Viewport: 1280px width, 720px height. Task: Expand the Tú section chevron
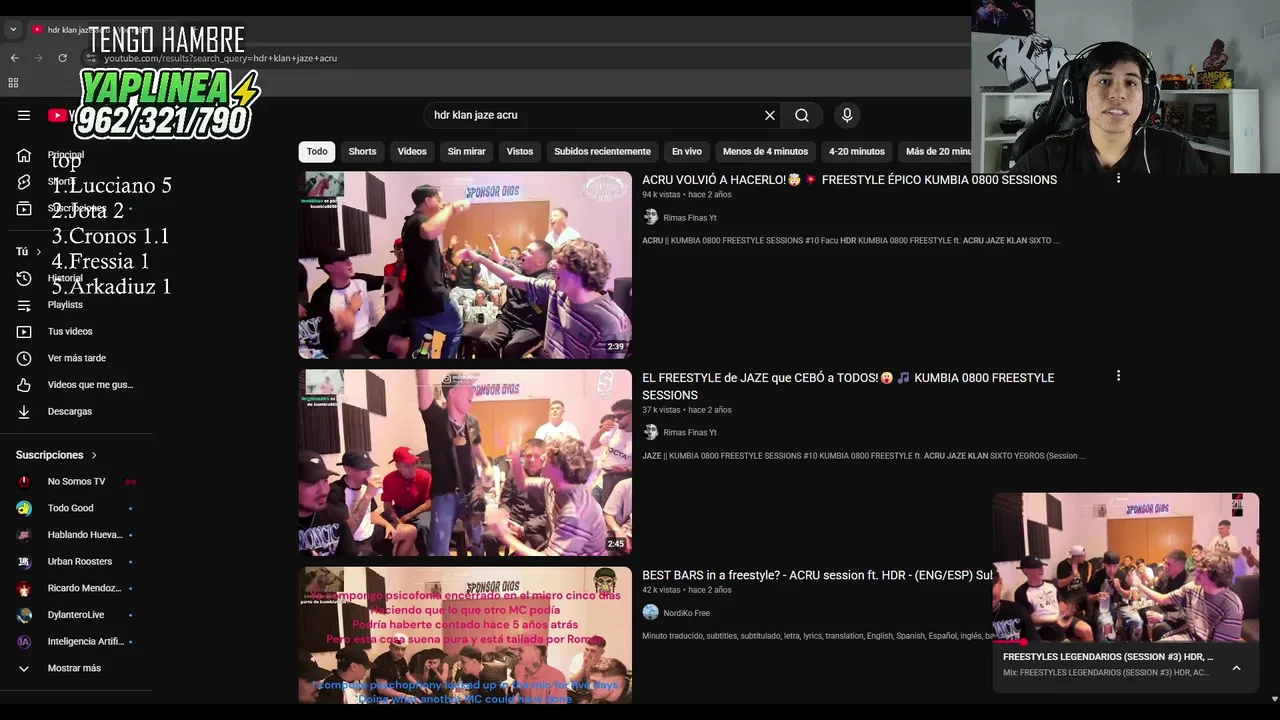click(x=38, y=252)
